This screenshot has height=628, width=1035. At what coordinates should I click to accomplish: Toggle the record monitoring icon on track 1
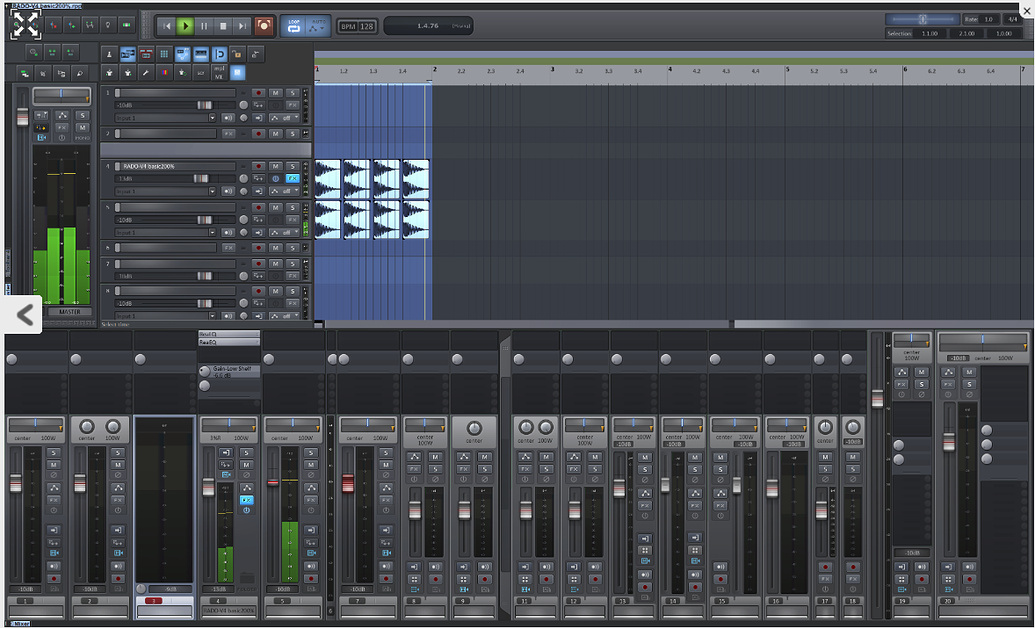(x=228, y=118)
